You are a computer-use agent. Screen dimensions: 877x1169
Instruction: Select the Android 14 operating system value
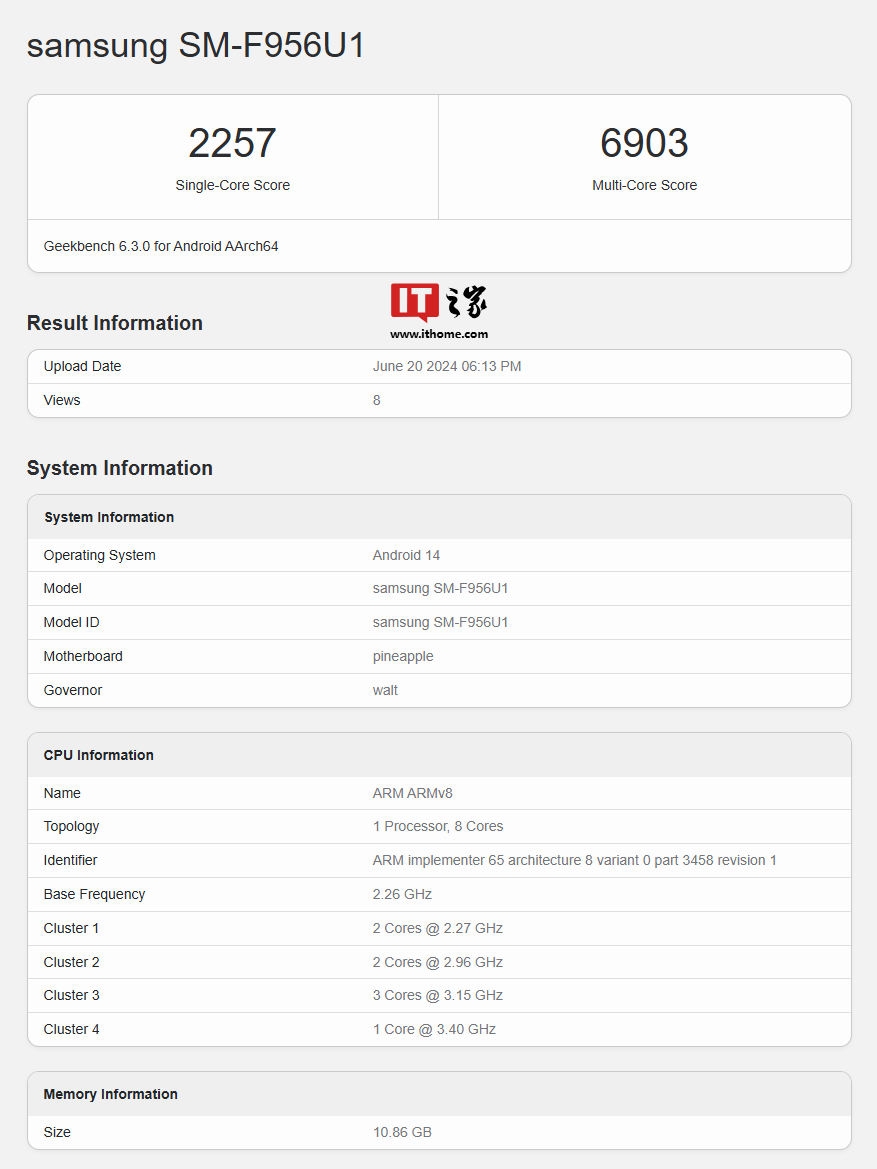[406, 555]
